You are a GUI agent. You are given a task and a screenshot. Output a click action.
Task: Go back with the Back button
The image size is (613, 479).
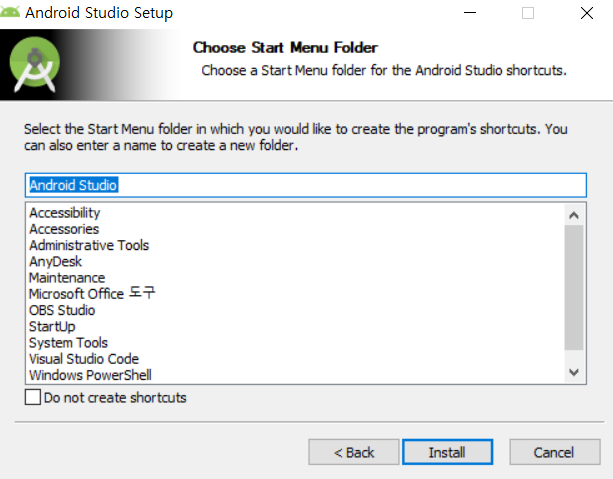point(354,452)
